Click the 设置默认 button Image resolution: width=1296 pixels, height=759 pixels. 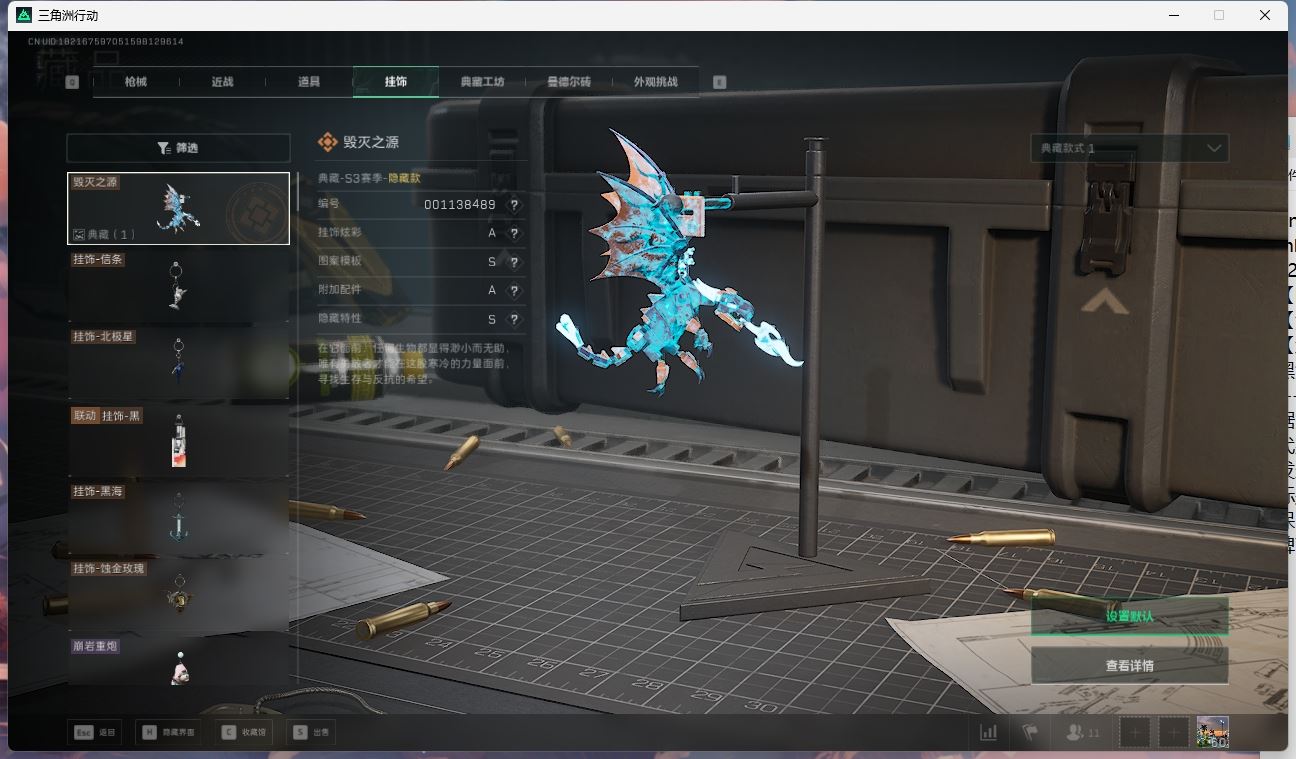pyautogui.click(x=1129, y=617)
